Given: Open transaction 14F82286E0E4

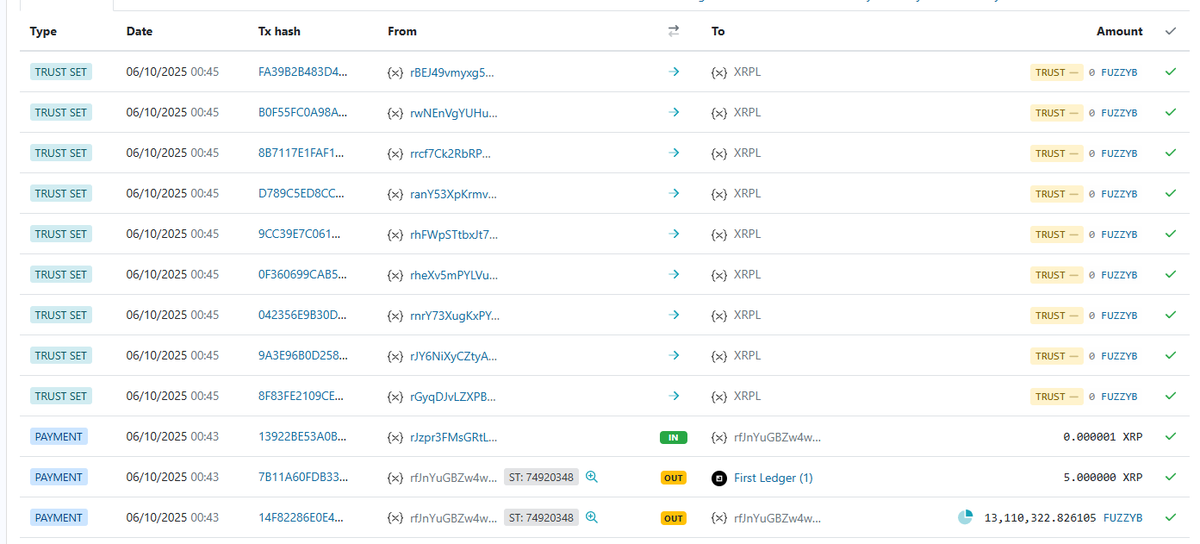Looking at the screenshot, I should [302, 517].
